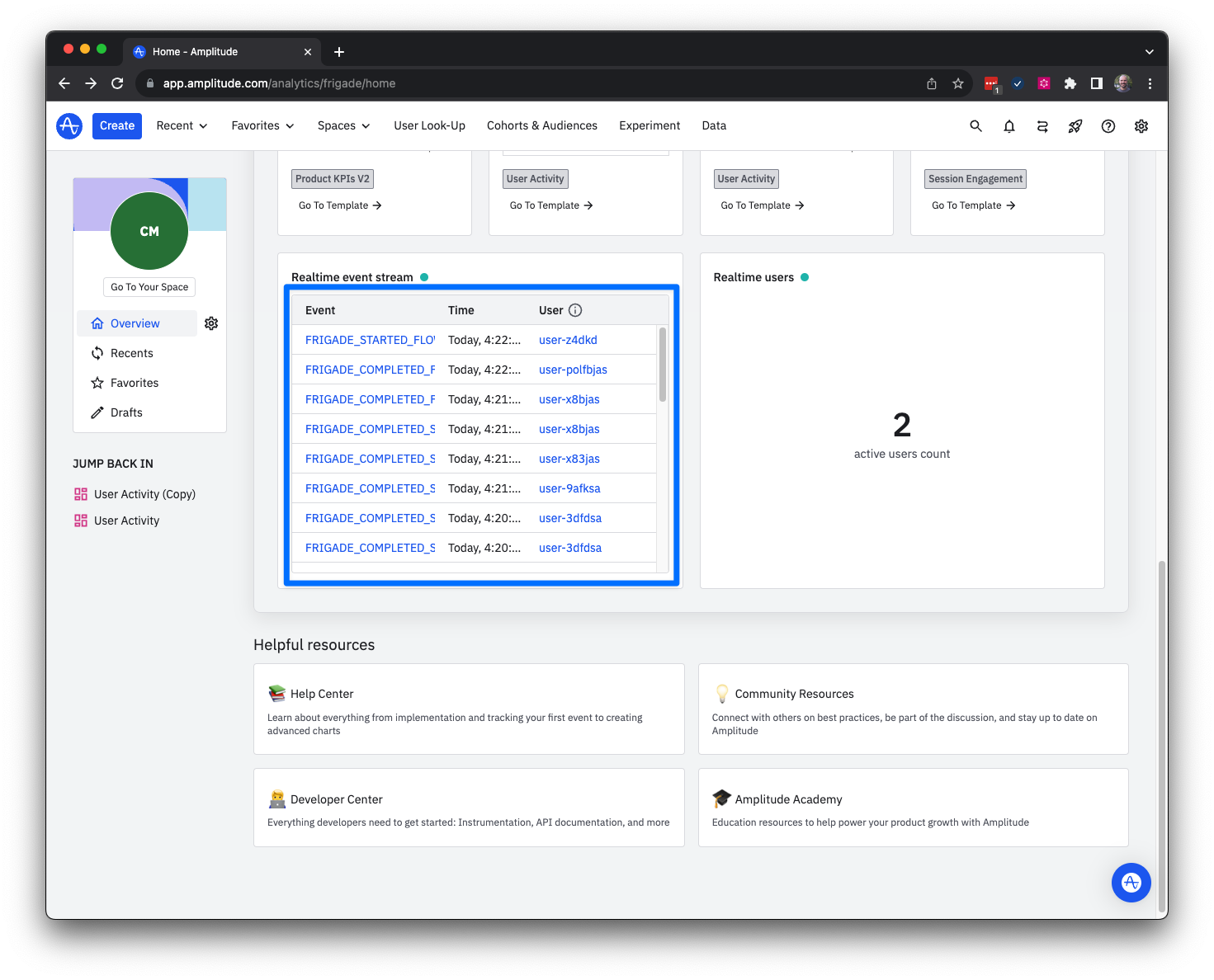Expand the Favorites dropdown in navbar
The width and height of the screenshot is (1214, 980).
pyautogui.click(x=262, y=126)
